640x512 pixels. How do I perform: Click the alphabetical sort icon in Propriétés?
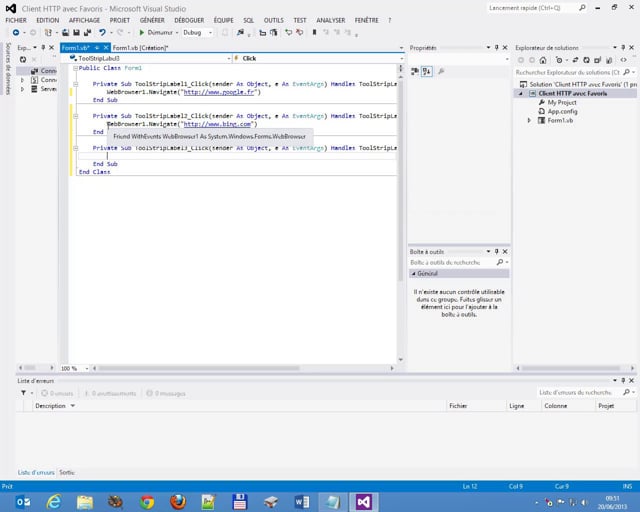coord(427,71)
